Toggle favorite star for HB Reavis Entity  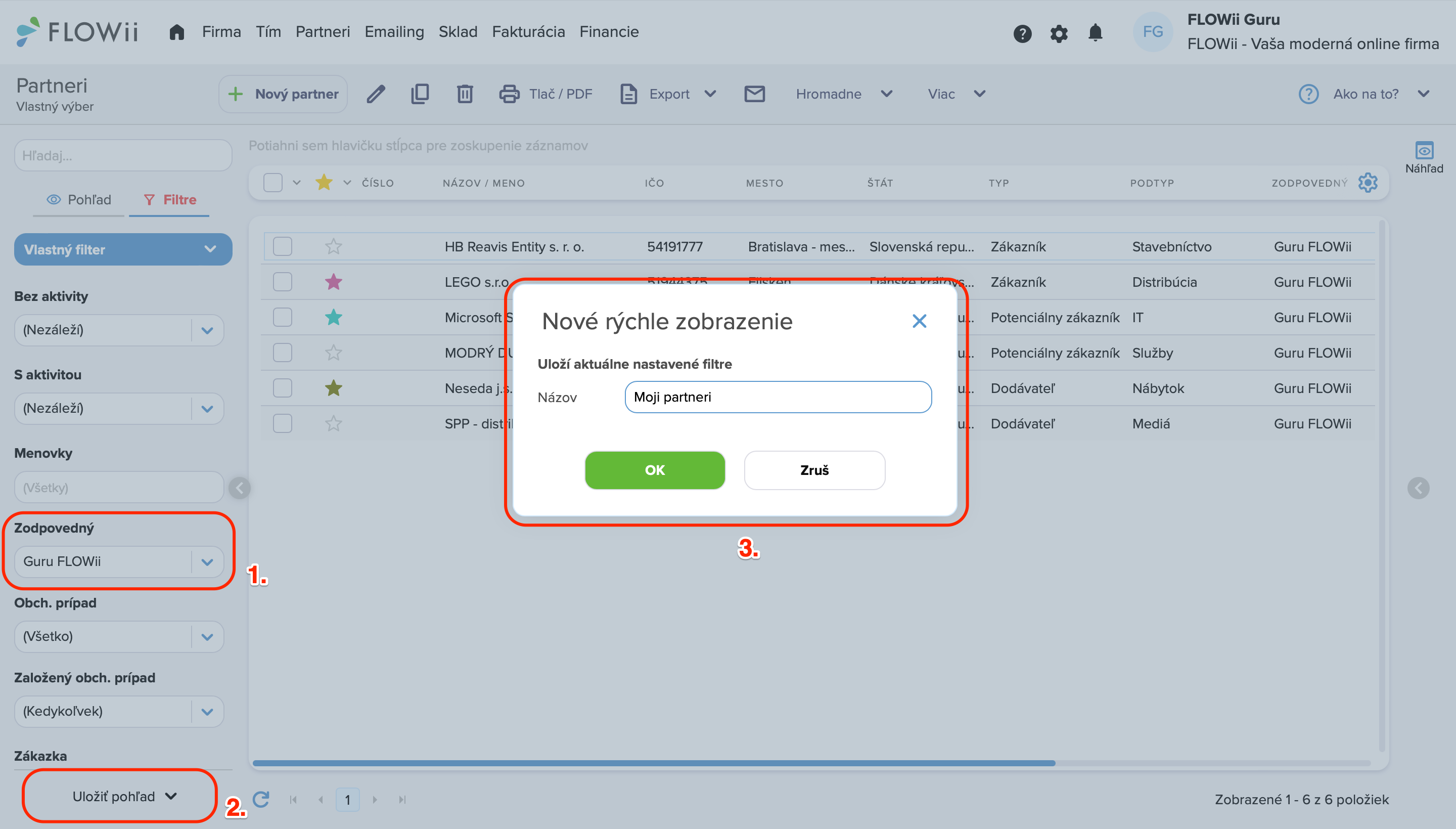click(x=334, y=246)
